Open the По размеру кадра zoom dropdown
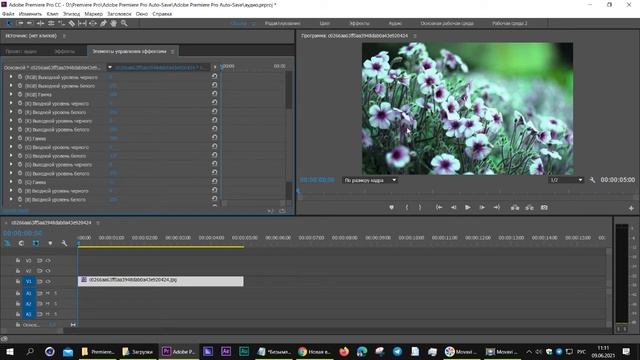 (371, 180)
